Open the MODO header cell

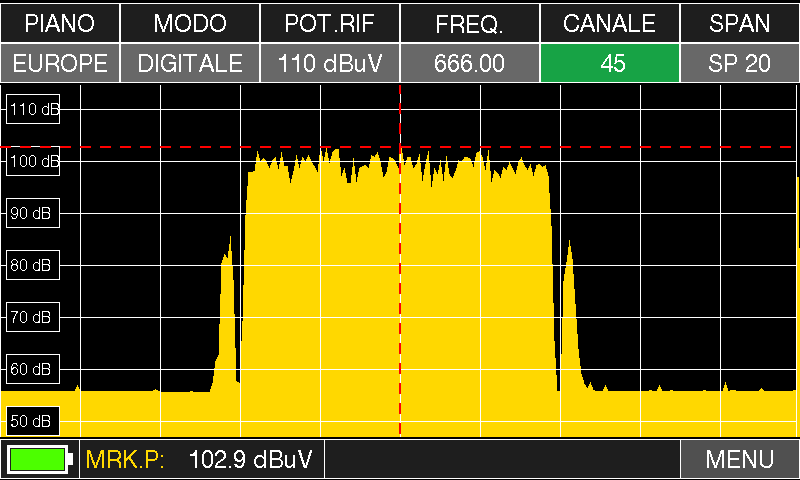tap(190, 23)
